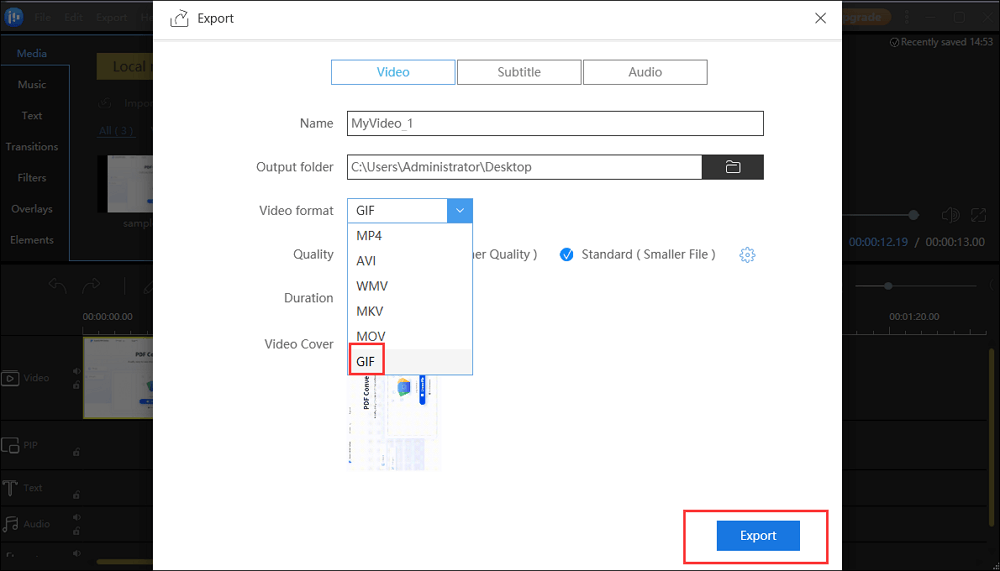Click the preview volume speaker icon
Screen dimensions: 1000x571
pyautogui.click(x=950, y=215)
